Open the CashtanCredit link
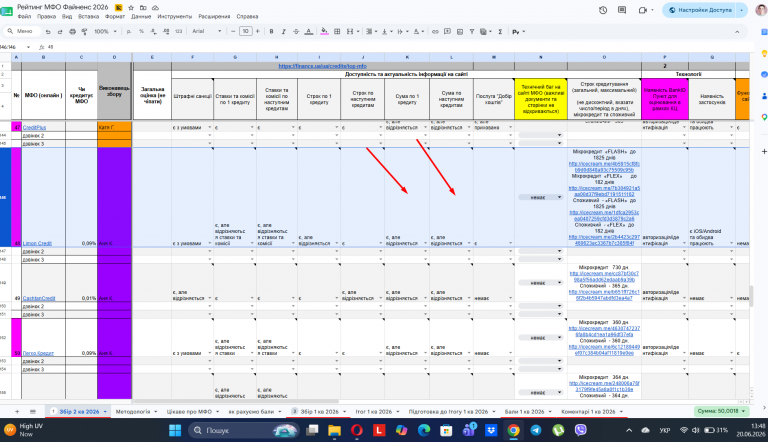 point(39,298)
